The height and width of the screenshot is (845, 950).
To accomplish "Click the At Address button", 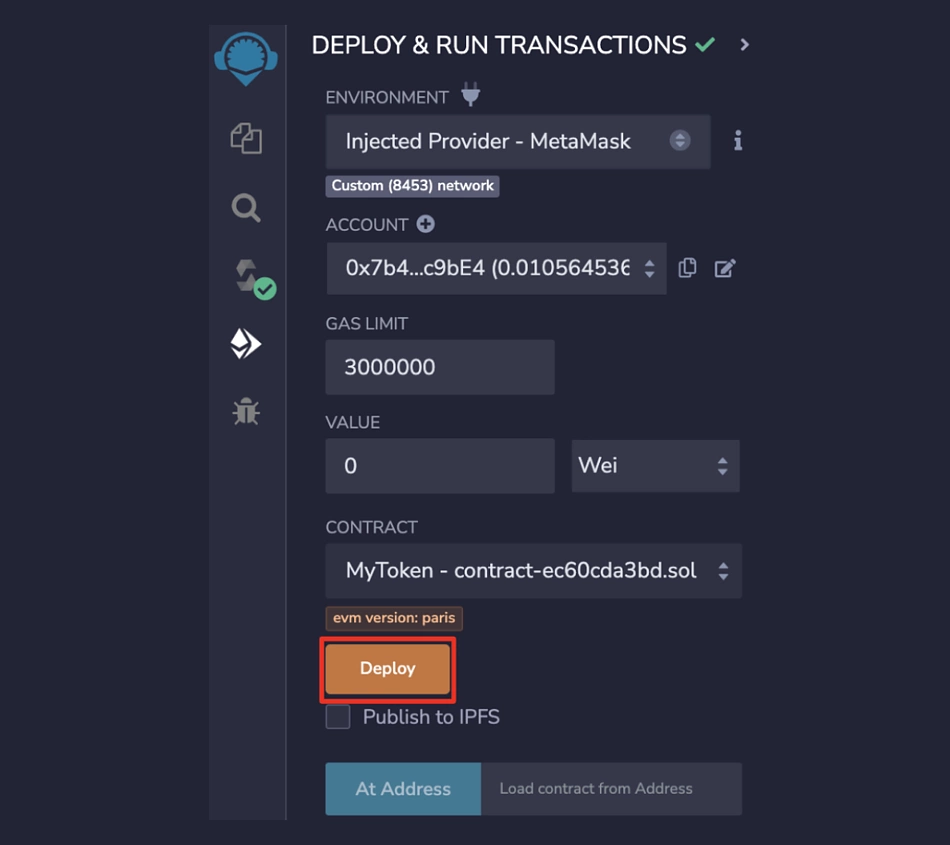I will tap(403, 789).
